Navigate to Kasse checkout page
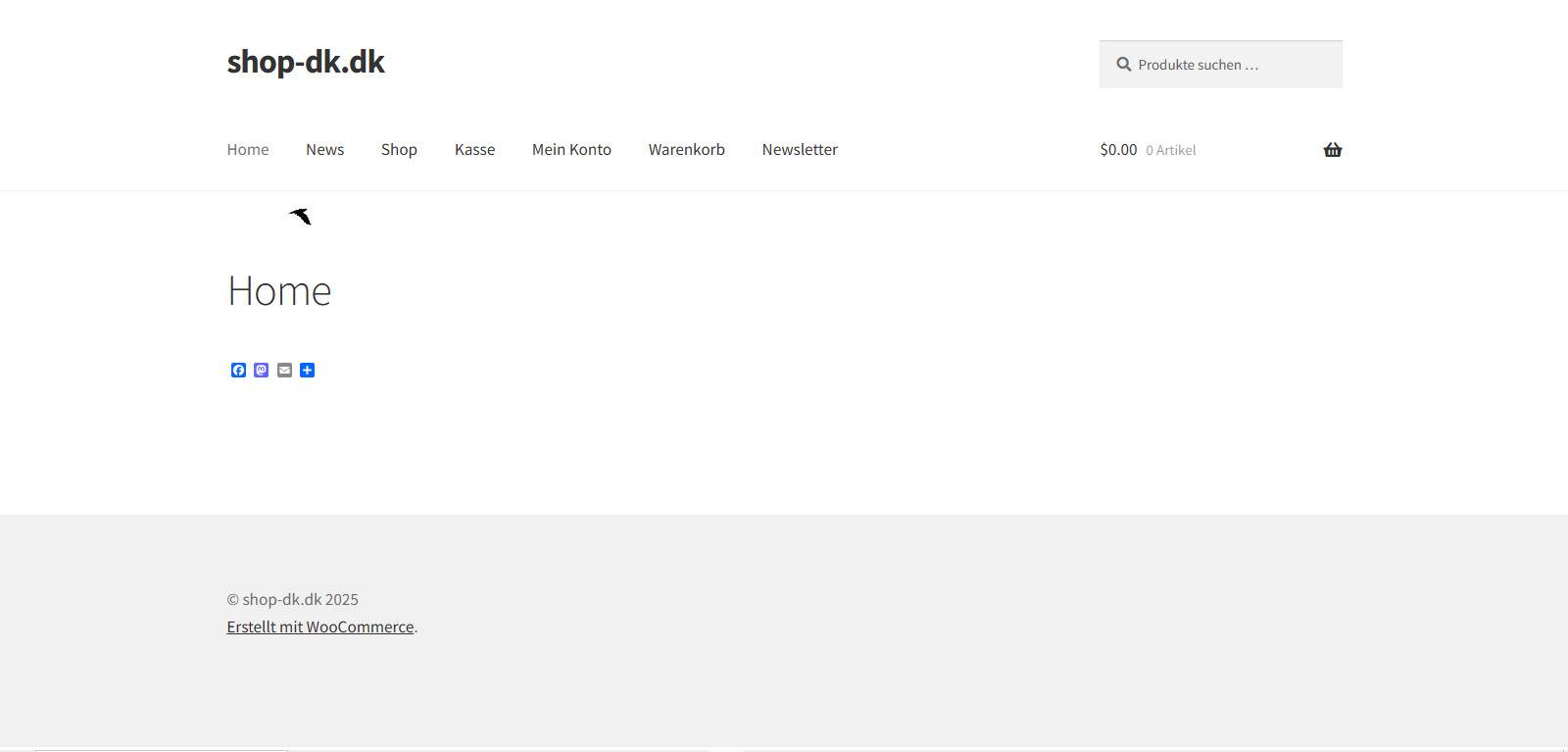Viewport: 1568px width, 752px height. (x=474, y=150)
